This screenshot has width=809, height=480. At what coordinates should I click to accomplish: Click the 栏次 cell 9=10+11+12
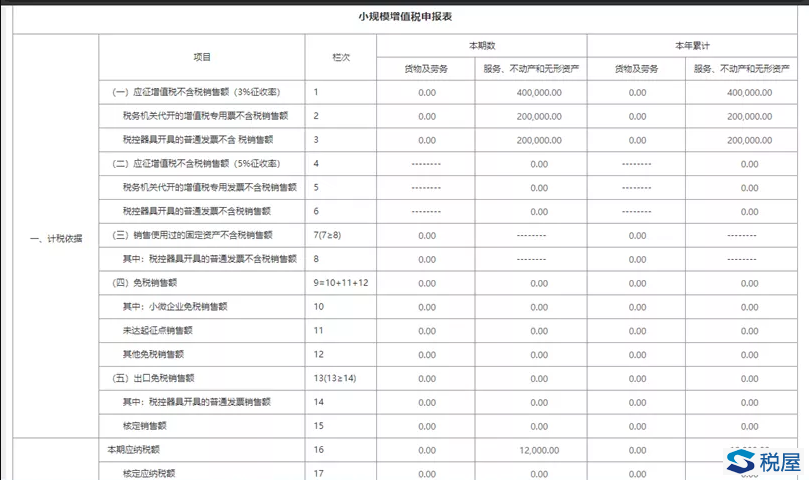pos(341,283)
